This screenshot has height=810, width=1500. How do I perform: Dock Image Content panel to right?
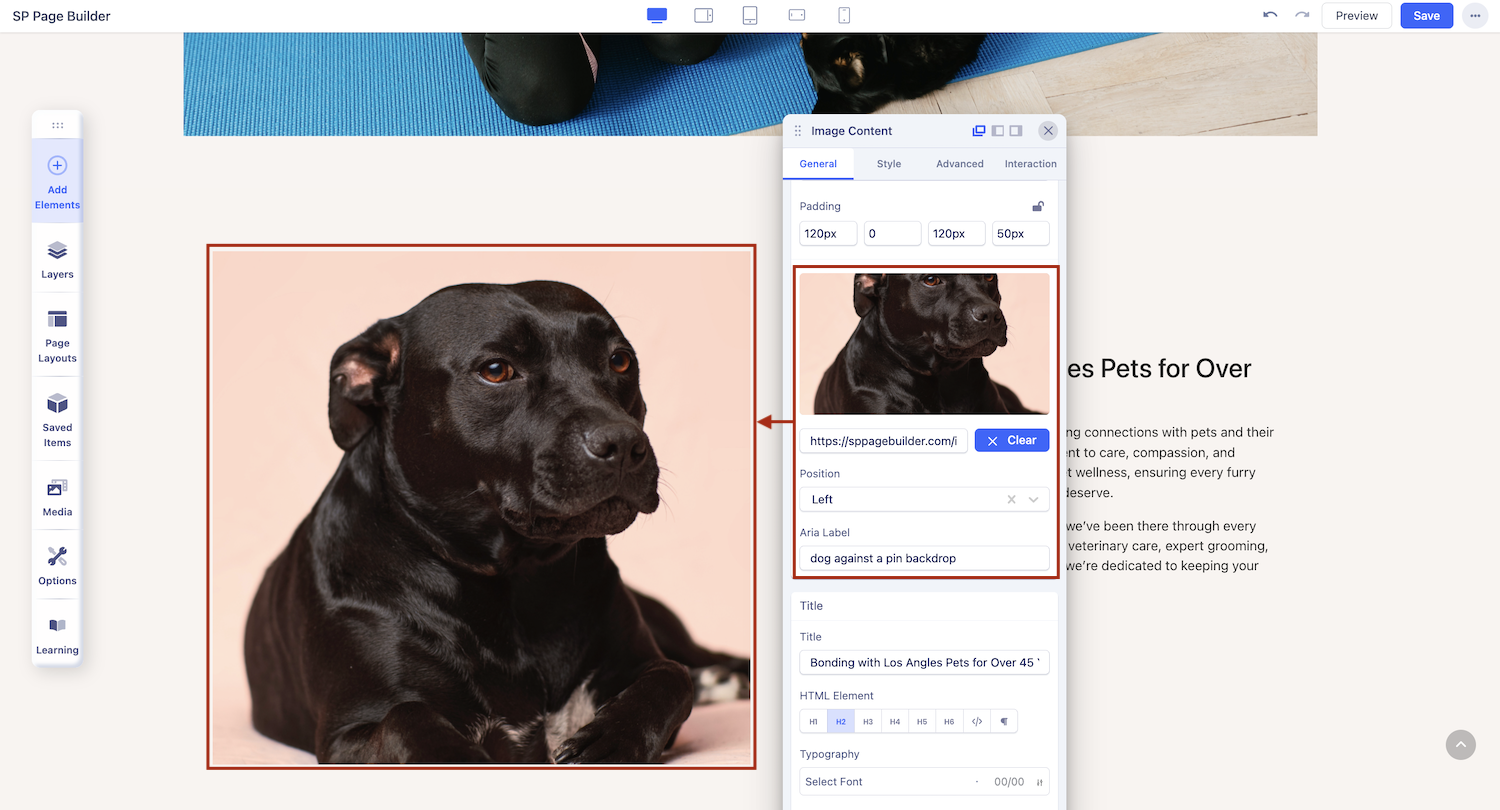[x=1016, y=131]
